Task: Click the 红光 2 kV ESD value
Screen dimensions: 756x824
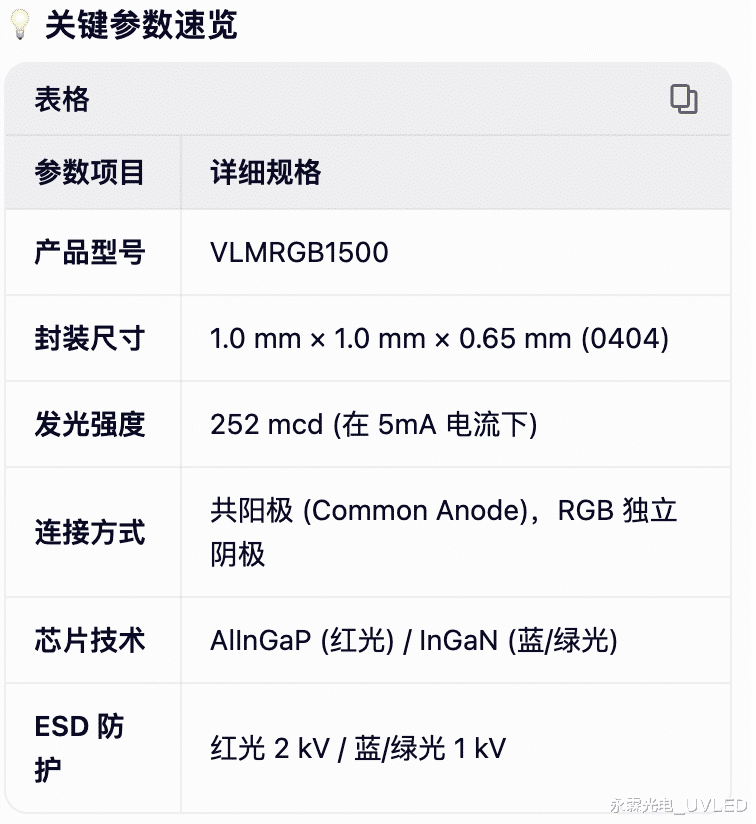Action: (270, 748)
